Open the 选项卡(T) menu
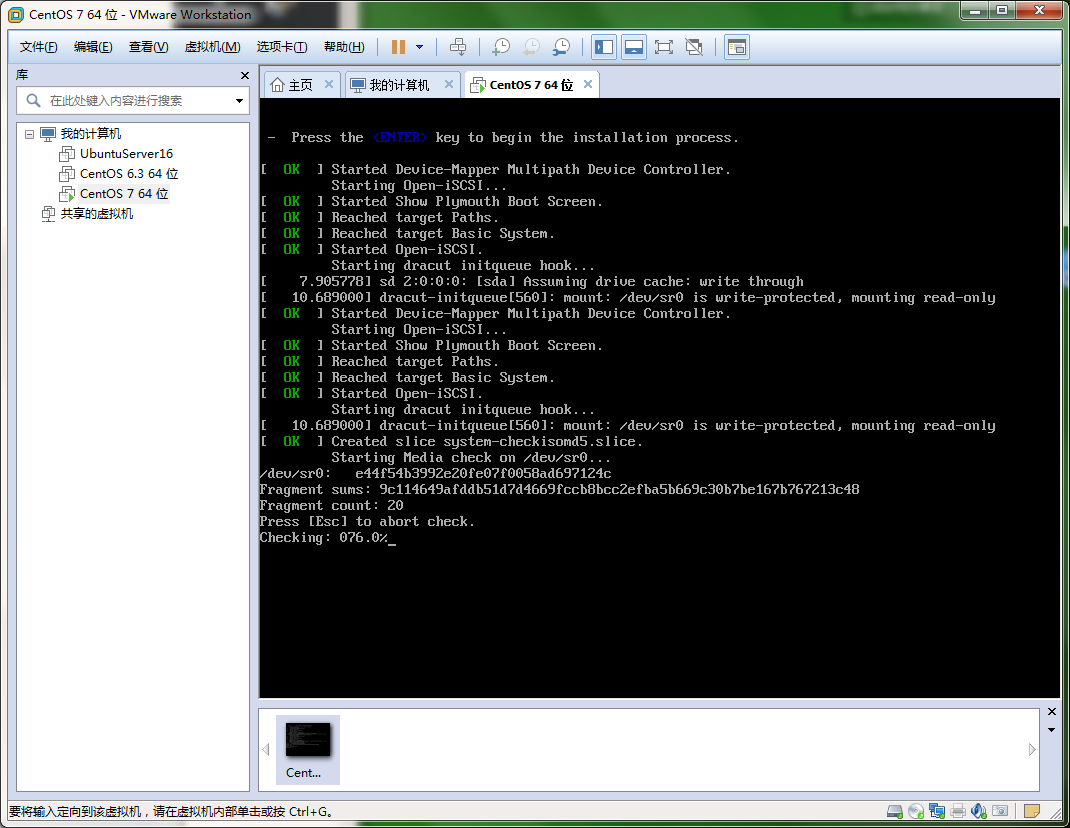1070x828 pixels. point(282,47)
